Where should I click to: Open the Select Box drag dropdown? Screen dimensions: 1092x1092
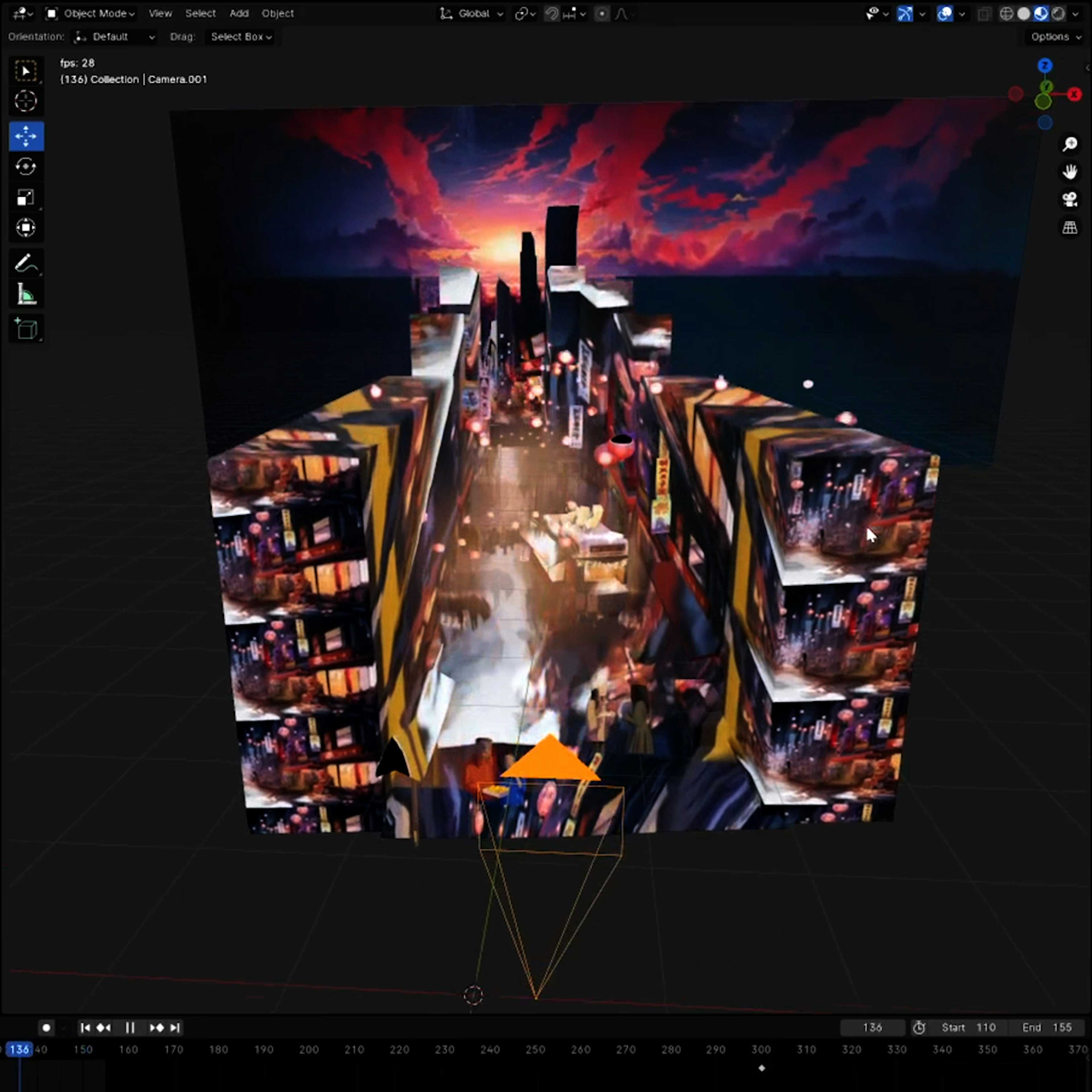point(241,37)
